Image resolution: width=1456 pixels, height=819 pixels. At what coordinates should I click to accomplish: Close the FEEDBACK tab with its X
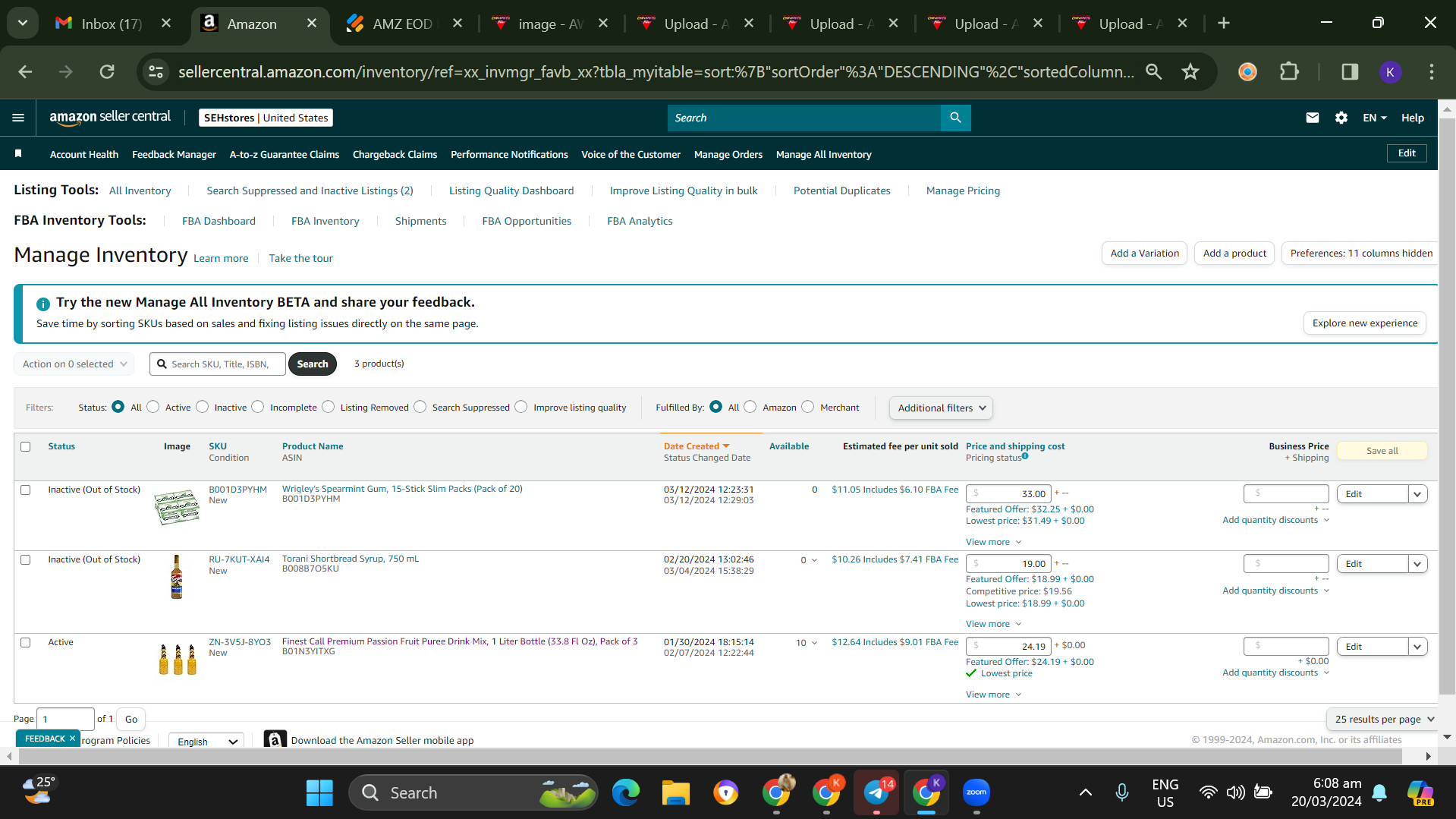[x=72, y=739]
